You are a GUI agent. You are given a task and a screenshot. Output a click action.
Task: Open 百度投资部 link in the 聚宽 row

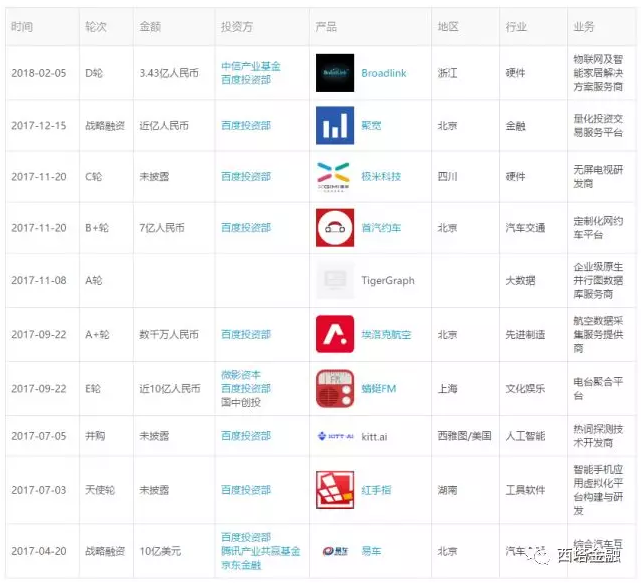point(246,125)
